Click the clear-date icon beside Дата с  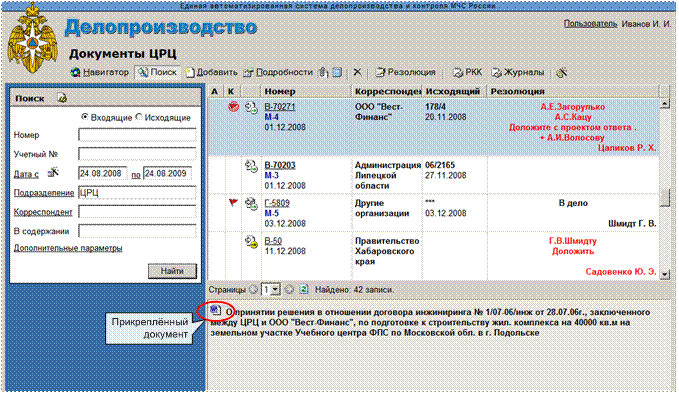(x=53, y=173)
